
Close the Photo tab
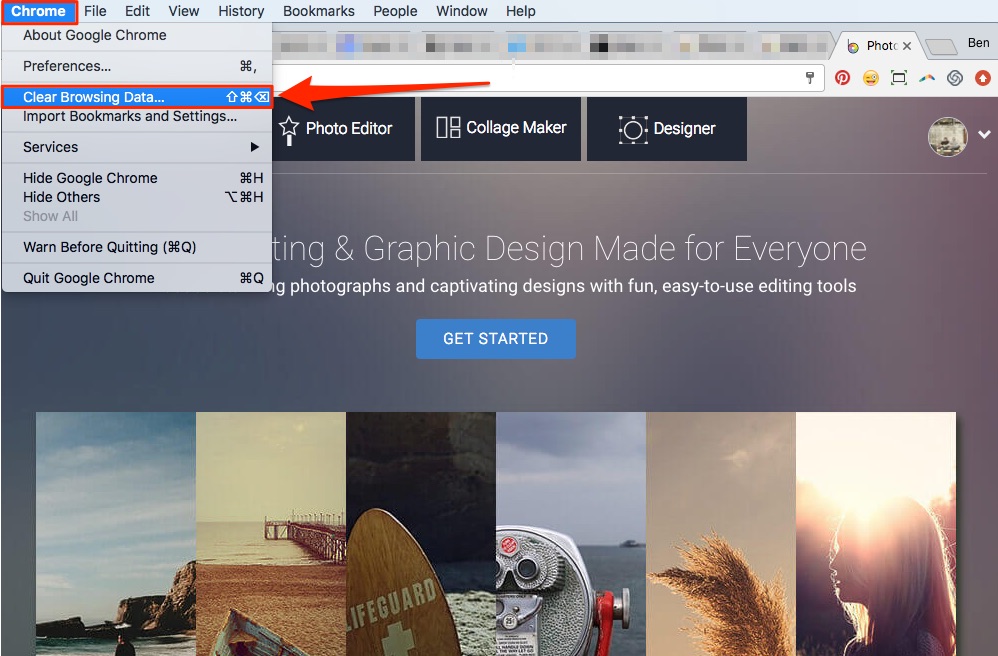[907, 46]
